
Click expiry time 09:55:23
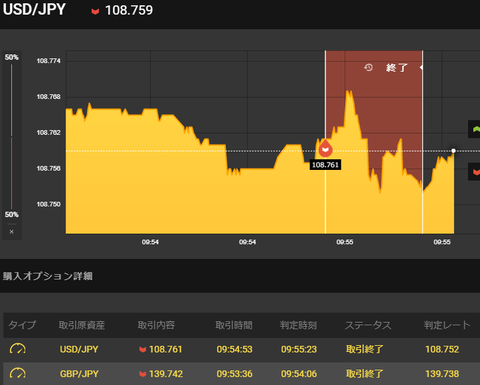point(299,349)
